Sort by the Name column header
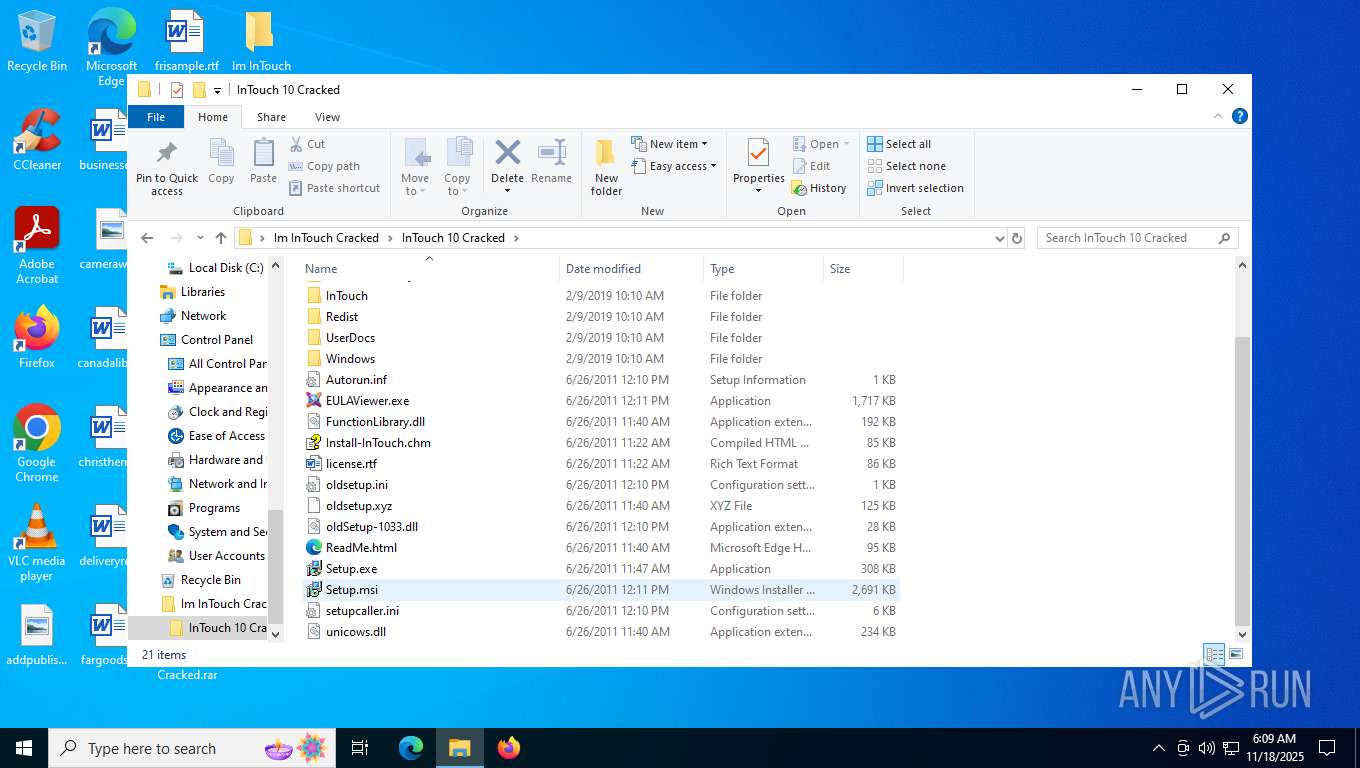 pyautogui.click(x=428, y=268)
